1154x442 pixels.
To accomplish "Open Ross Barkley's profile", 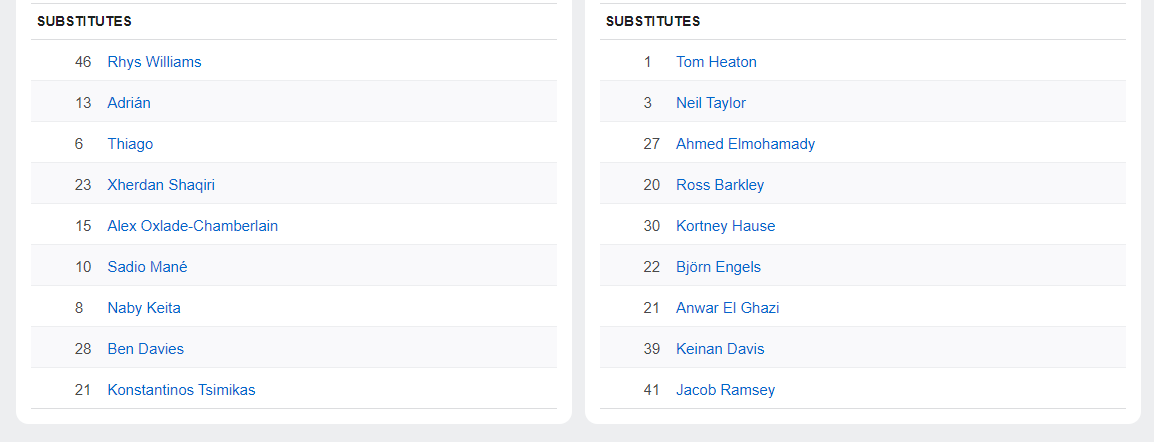I will tap(719, 185).
